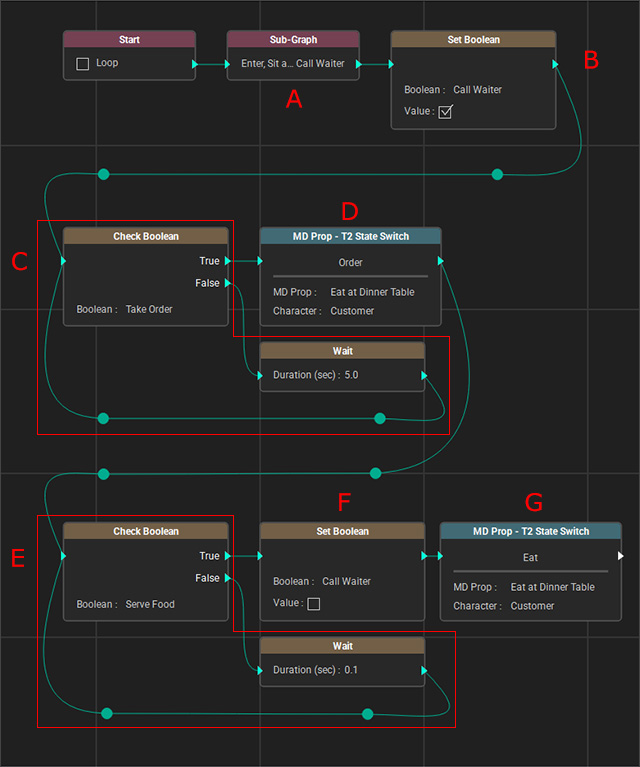The width and height of the screenshot is (640, 767).
Task: Click the 5.0 Wait node input port
Action: click(260, 375)
